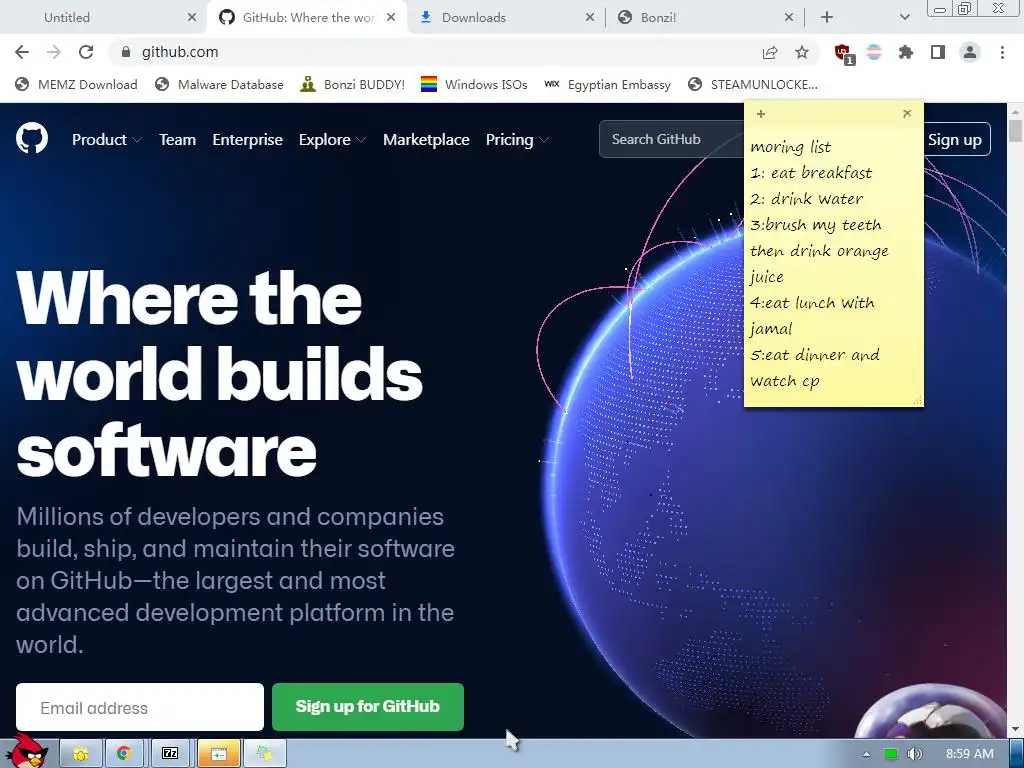This screenshot has width=1024, height=768.
Task: Open the uBlock shield extension icon
Action: [844, 54]
